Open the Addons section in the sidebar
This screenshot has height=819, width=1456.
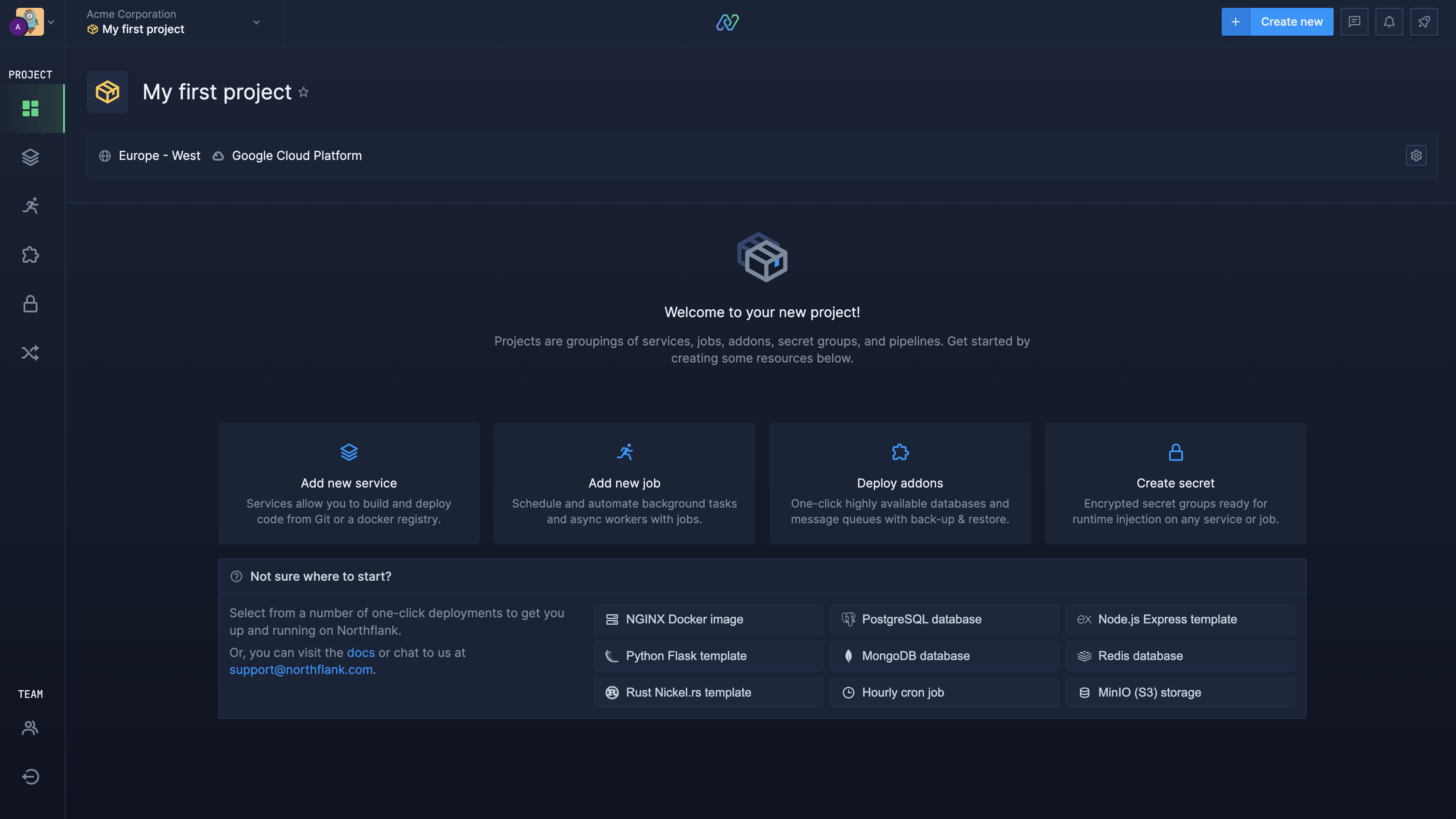pyautogui.click(x=30, y=255)
